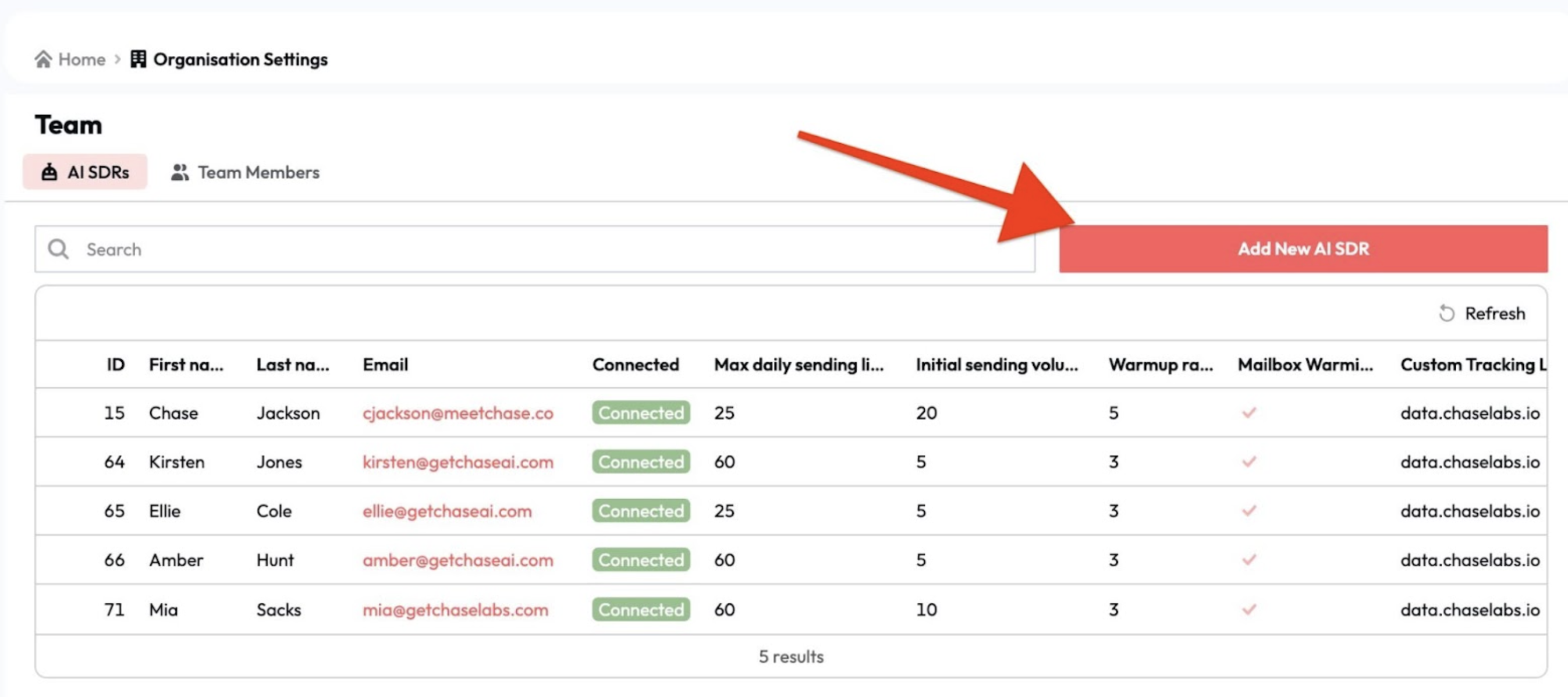Toggle Mailbox Warming check for Mia Sacks
This screenshot has height=697, width=1568.
1248,609
